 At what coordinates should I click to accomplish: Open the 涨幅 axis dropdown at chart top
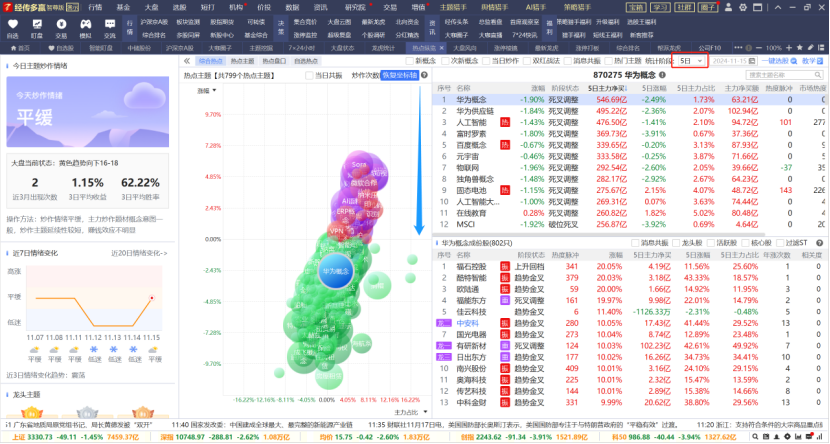click(x=206, y=90)
